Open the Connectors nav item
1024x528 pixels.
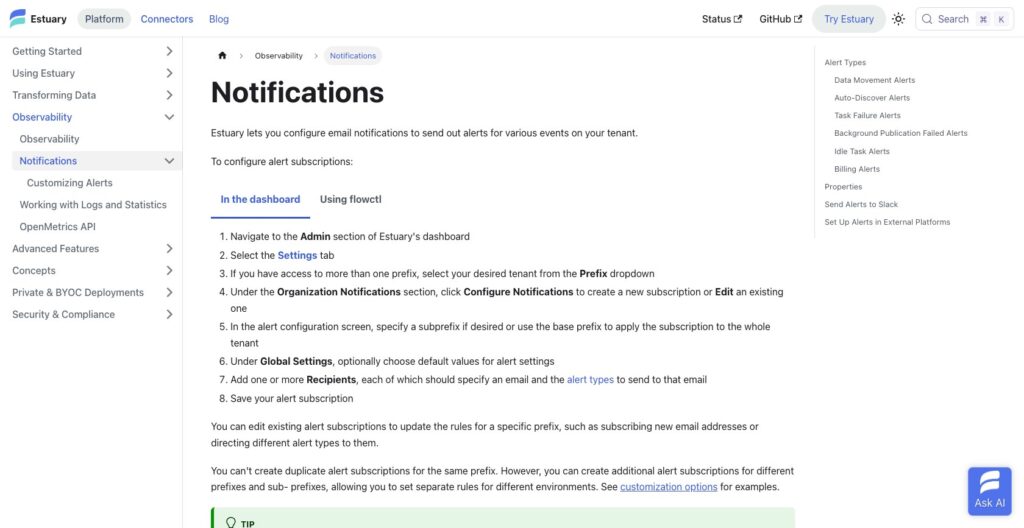(x=167, y=19)
